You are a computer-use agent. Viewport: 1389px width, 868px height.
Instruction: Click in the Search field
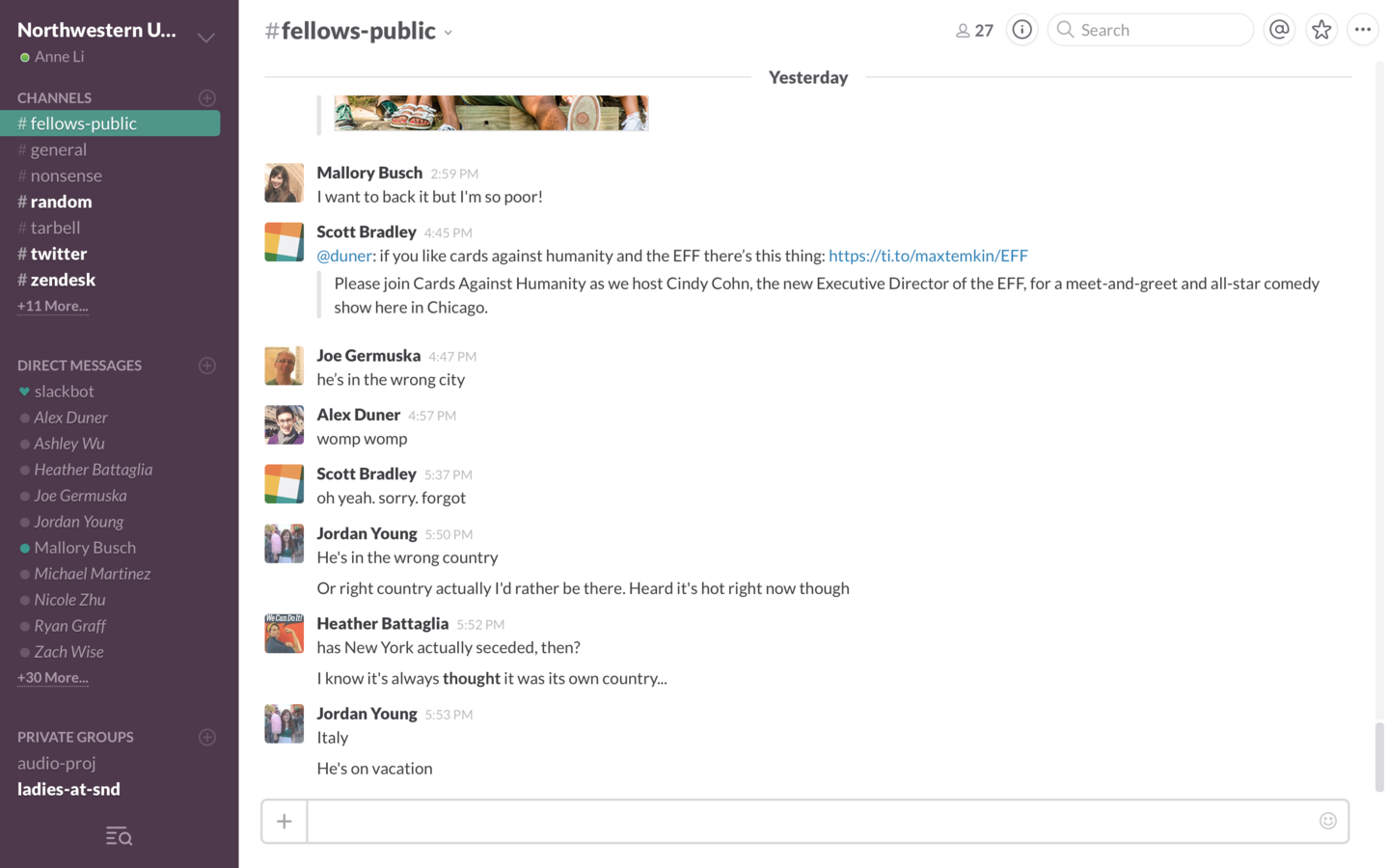click(1150, 30)
